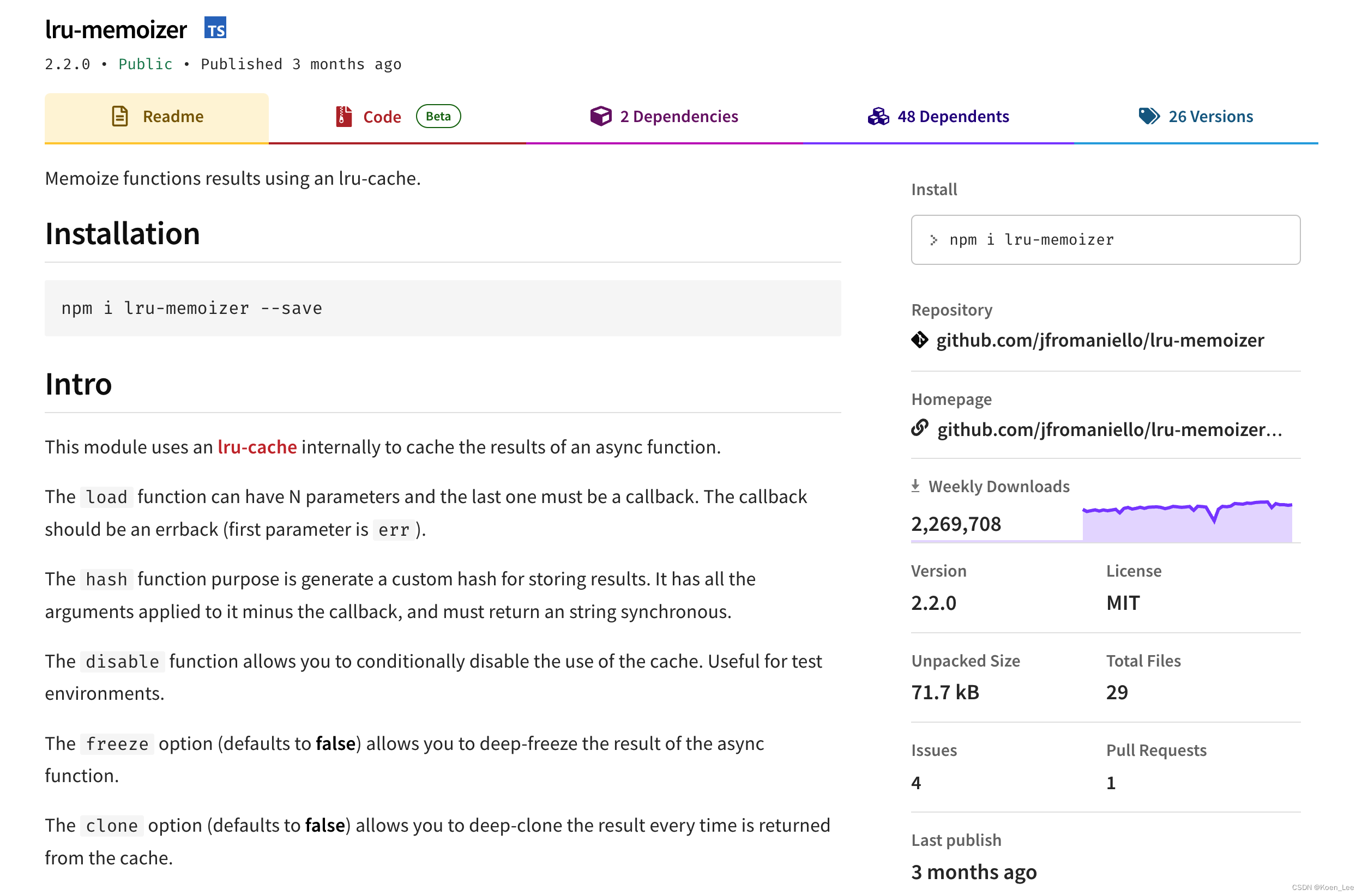The image size is (1362, 896).
Task: Show the 26 Versions tab
Action: click(1210, 117)
